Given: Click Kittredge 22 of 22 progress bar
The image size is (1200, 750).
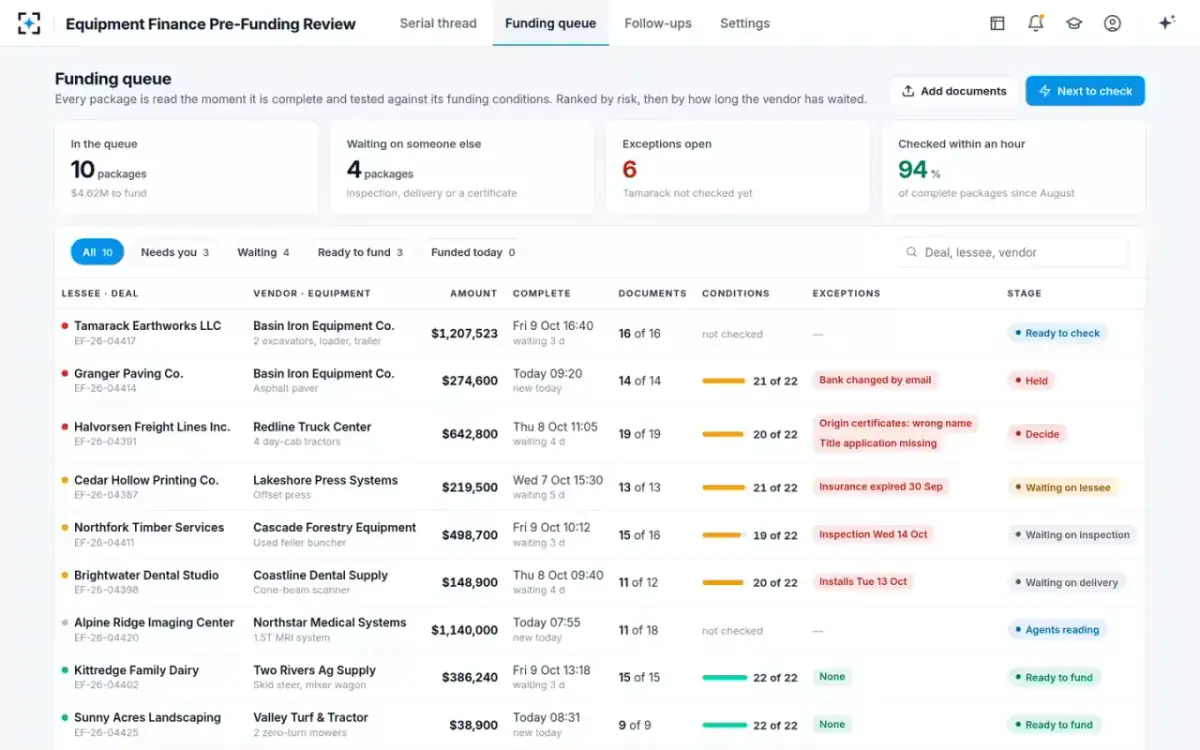Looking at the screenshot, I should point(724,678).
